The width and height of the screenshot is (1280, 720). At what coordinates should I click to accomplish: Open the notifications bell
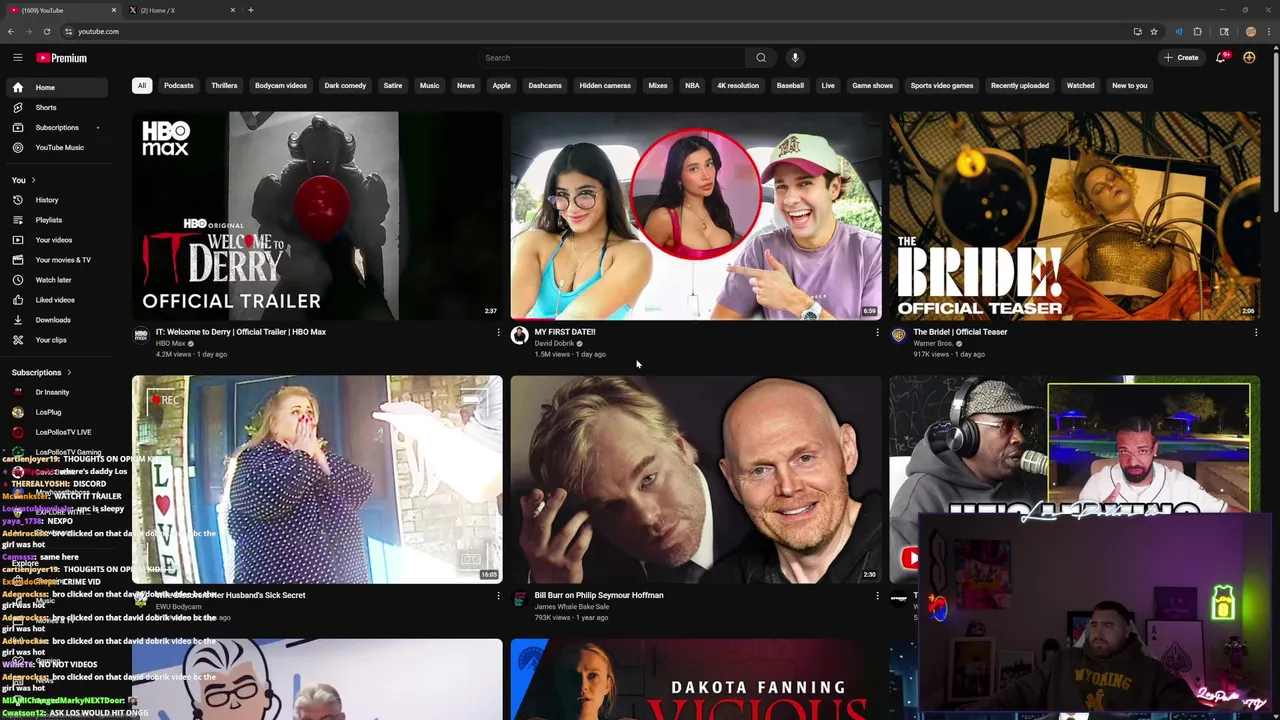1221,58
